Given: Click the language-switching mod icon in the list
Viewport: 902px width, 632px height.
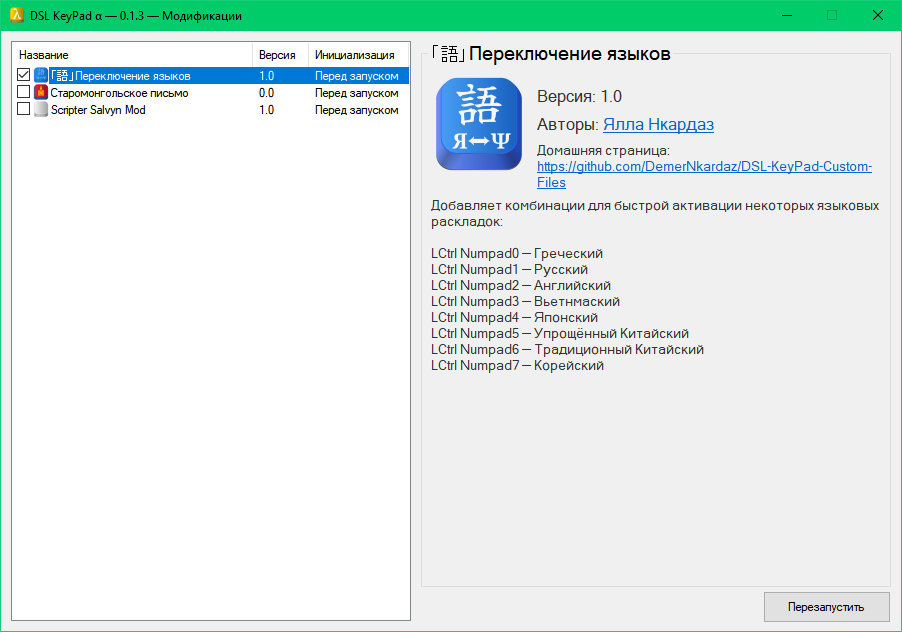Looking at the screenshot, I should [x=41, y=76].
